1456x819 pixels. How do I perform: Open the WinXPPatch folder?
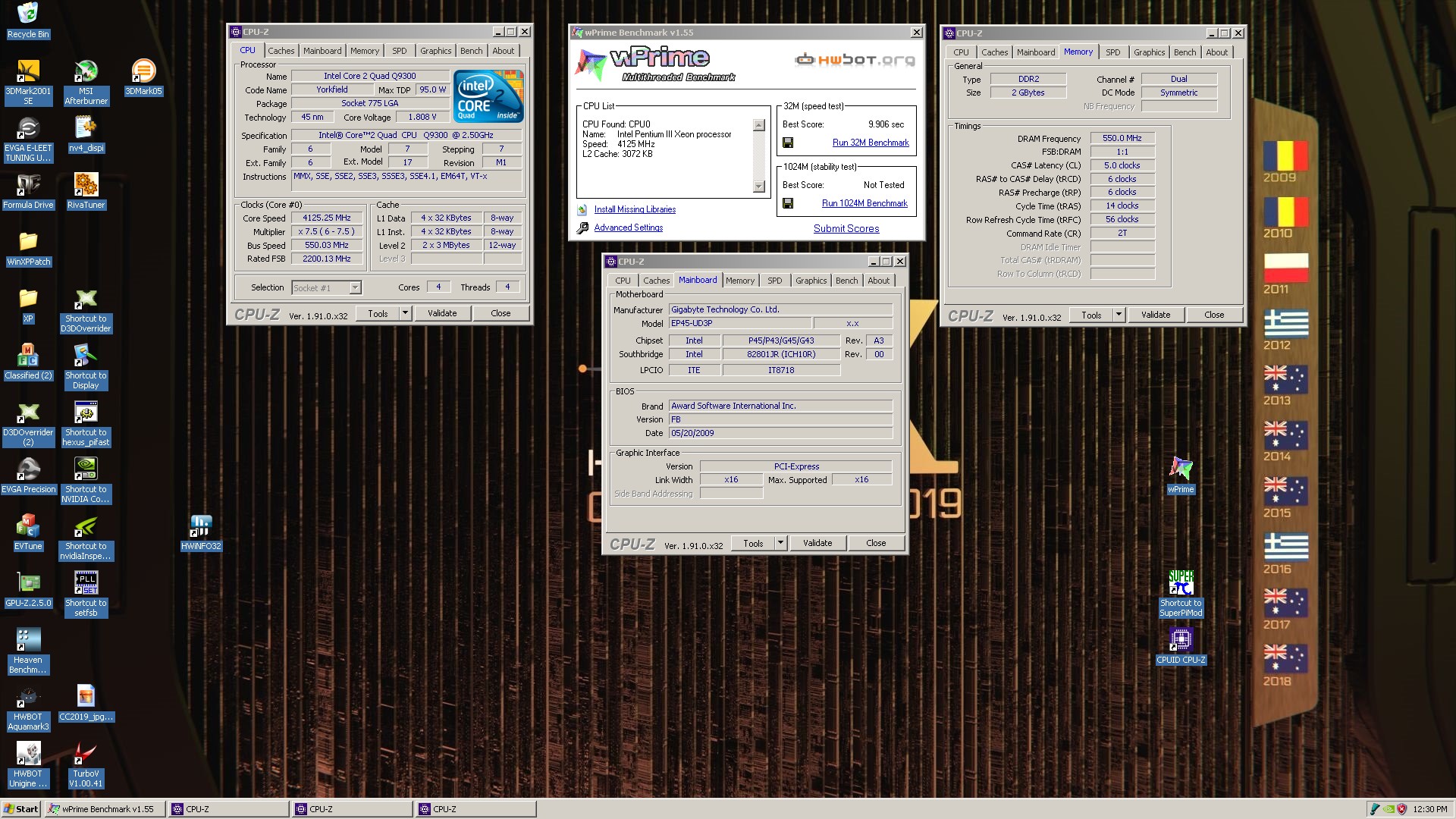click(x=28, y=248)
